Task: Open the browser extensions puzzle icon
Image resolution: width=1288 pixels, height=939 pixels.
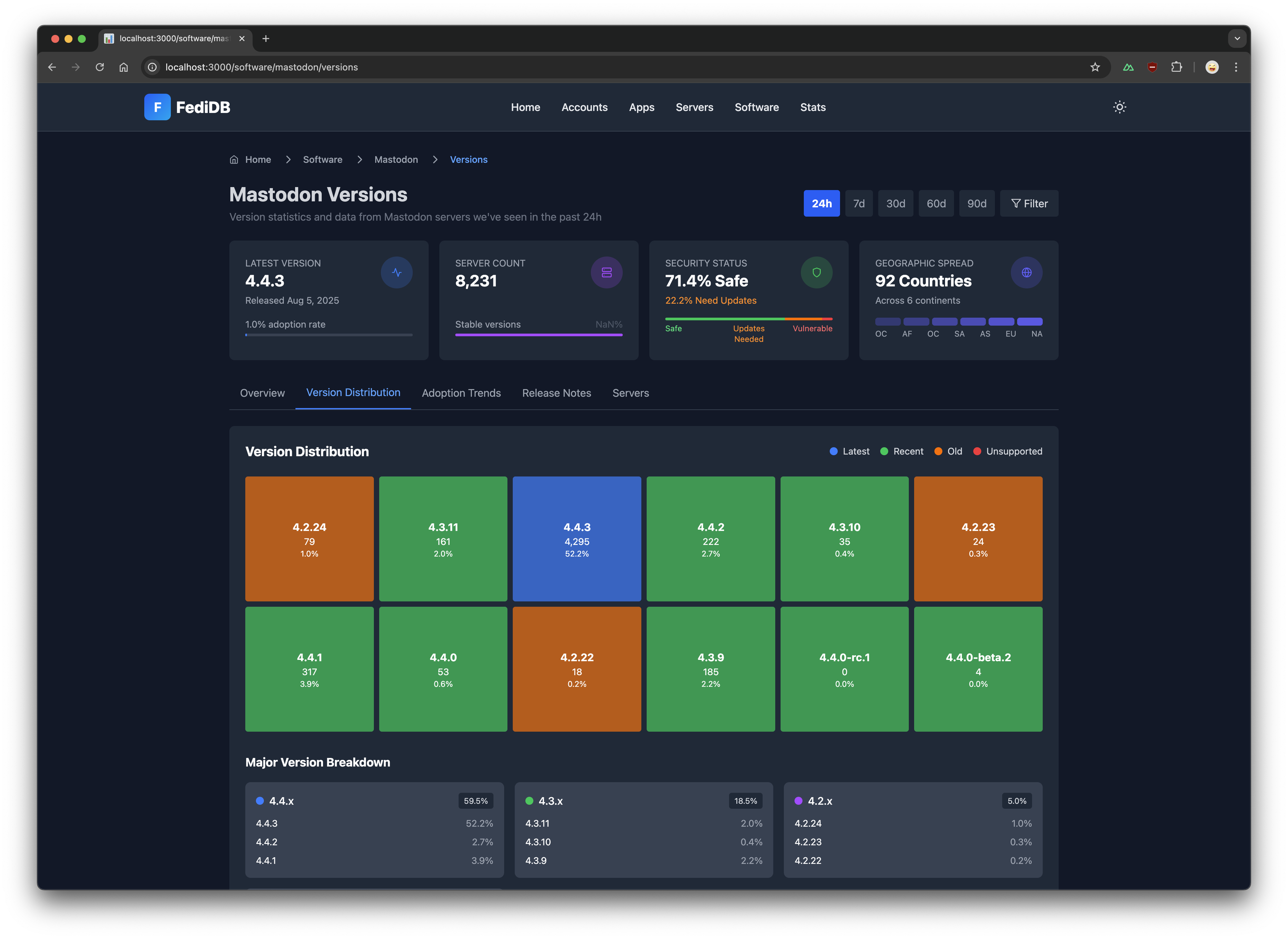Action: pyautogui.click(x=1176, y=67)
